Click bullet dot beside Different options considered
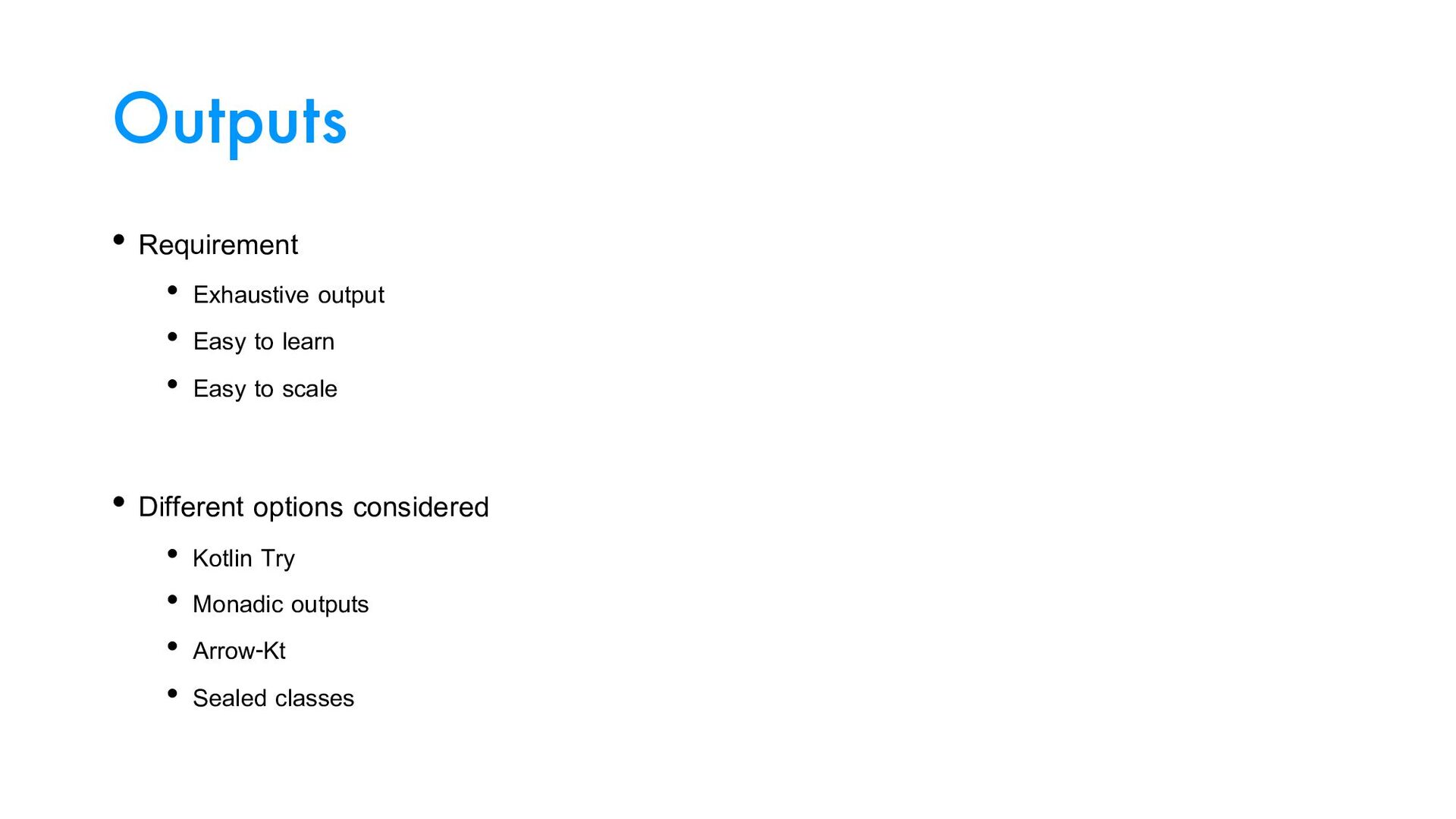The width and height of the screenshot is (1456, 819). pyautogui.click(x=119, y=501)
